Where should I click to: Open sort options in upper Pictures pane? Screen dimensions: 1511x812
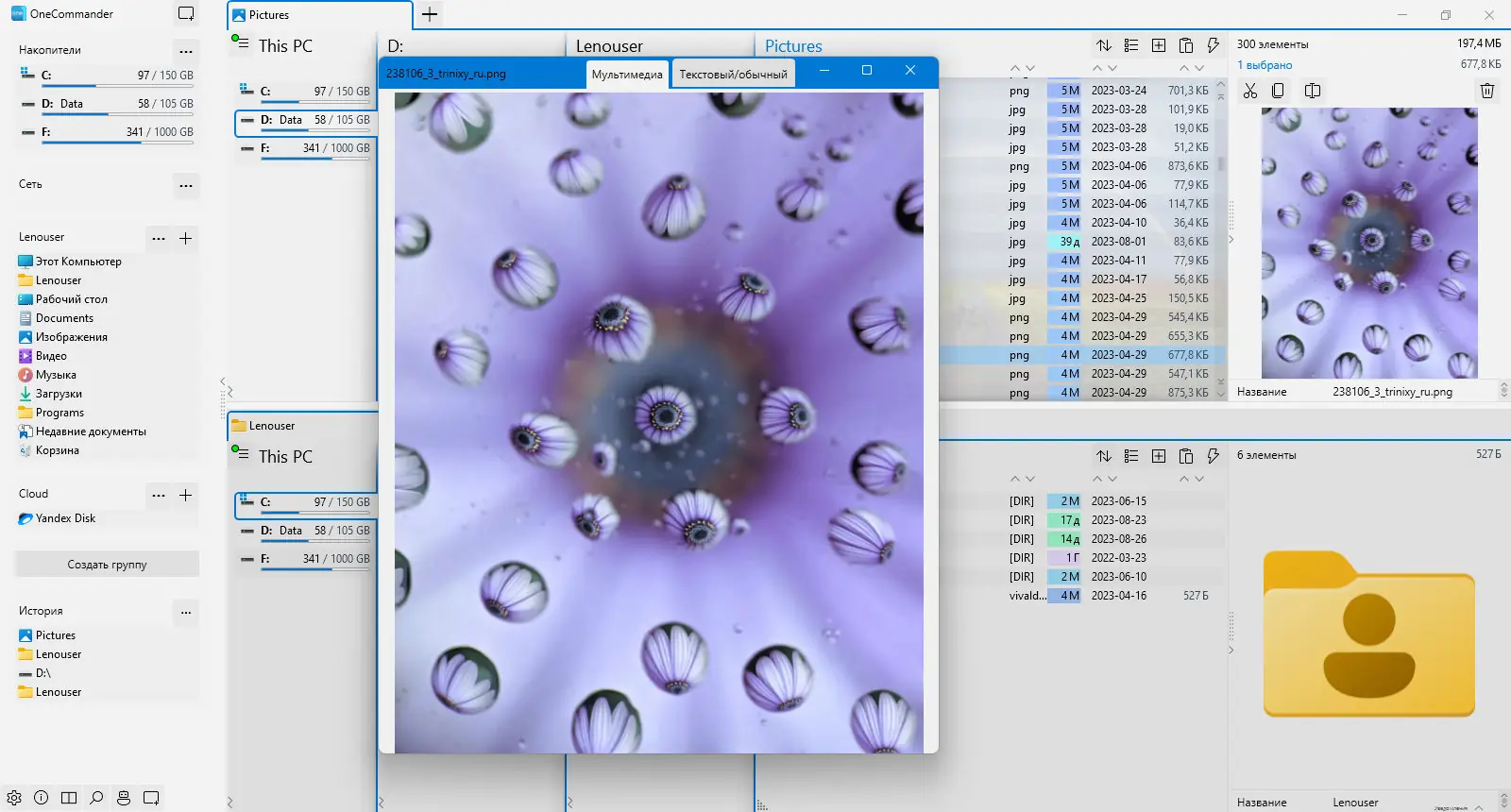click(x=1104, y=45)
